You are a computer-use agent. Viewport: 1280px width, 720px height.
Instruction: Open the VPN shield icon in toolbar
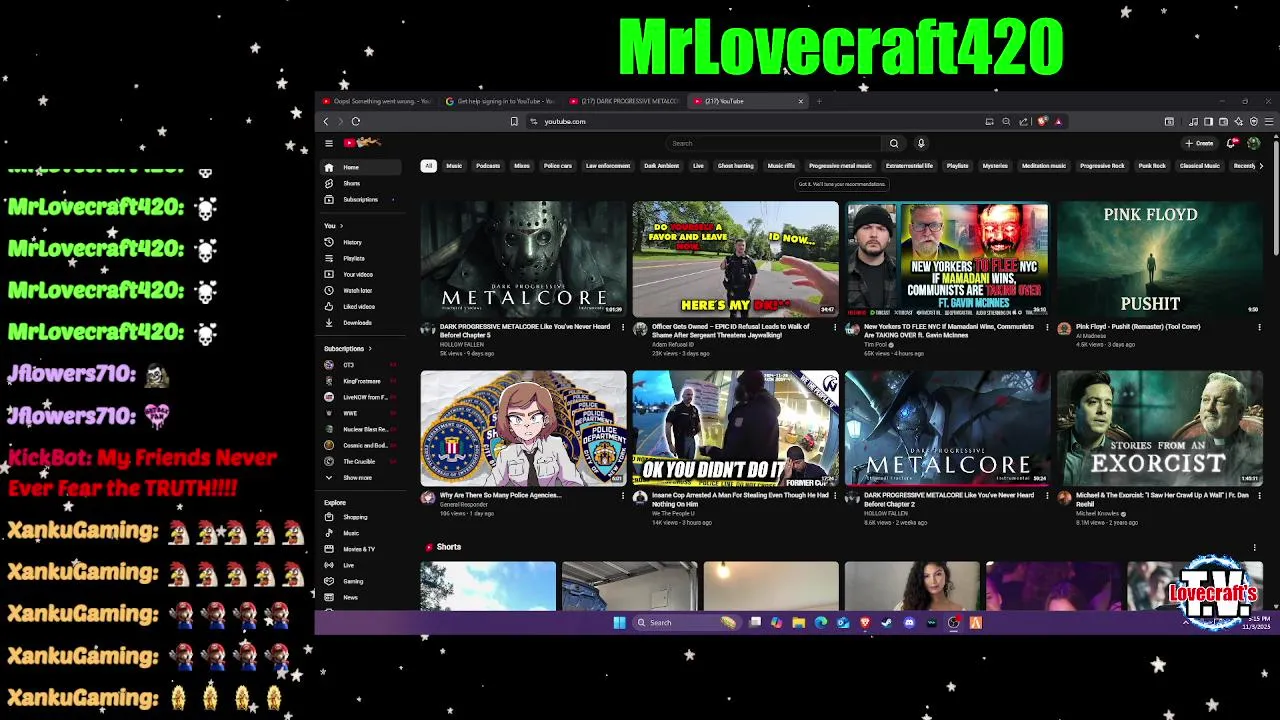click(x=1254, y=121)
